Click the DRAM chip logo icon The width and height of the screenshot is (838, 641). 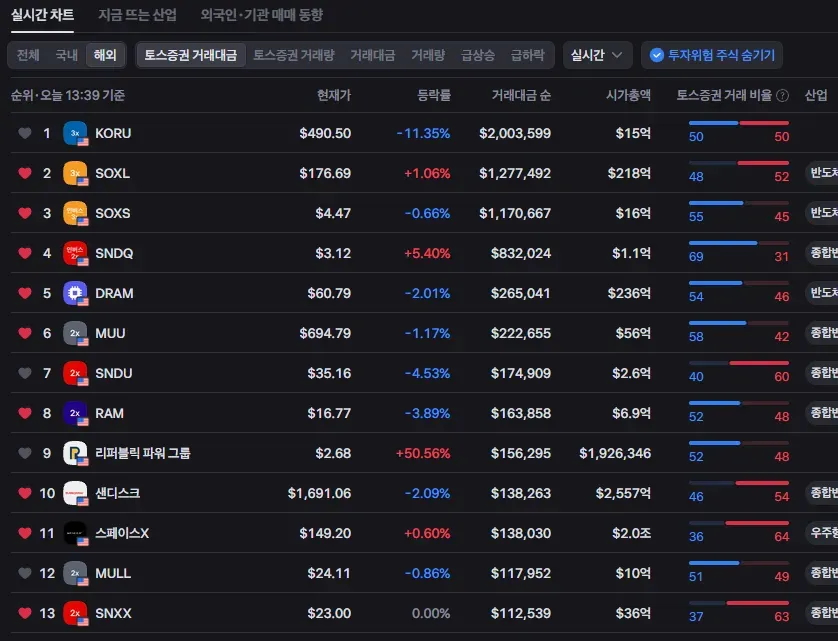coord(75,294)
